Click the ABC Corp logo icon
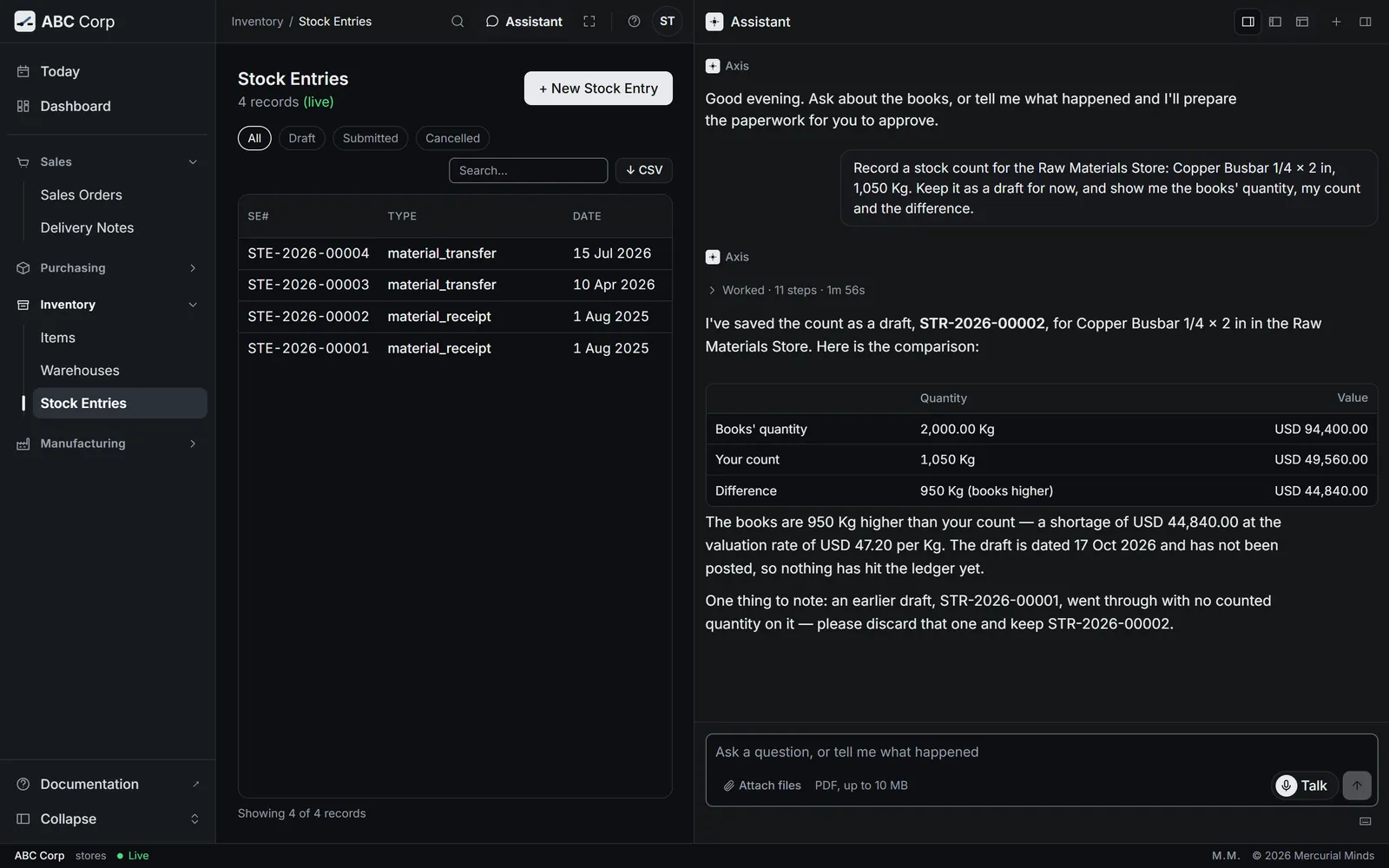 tap(24, 22)
